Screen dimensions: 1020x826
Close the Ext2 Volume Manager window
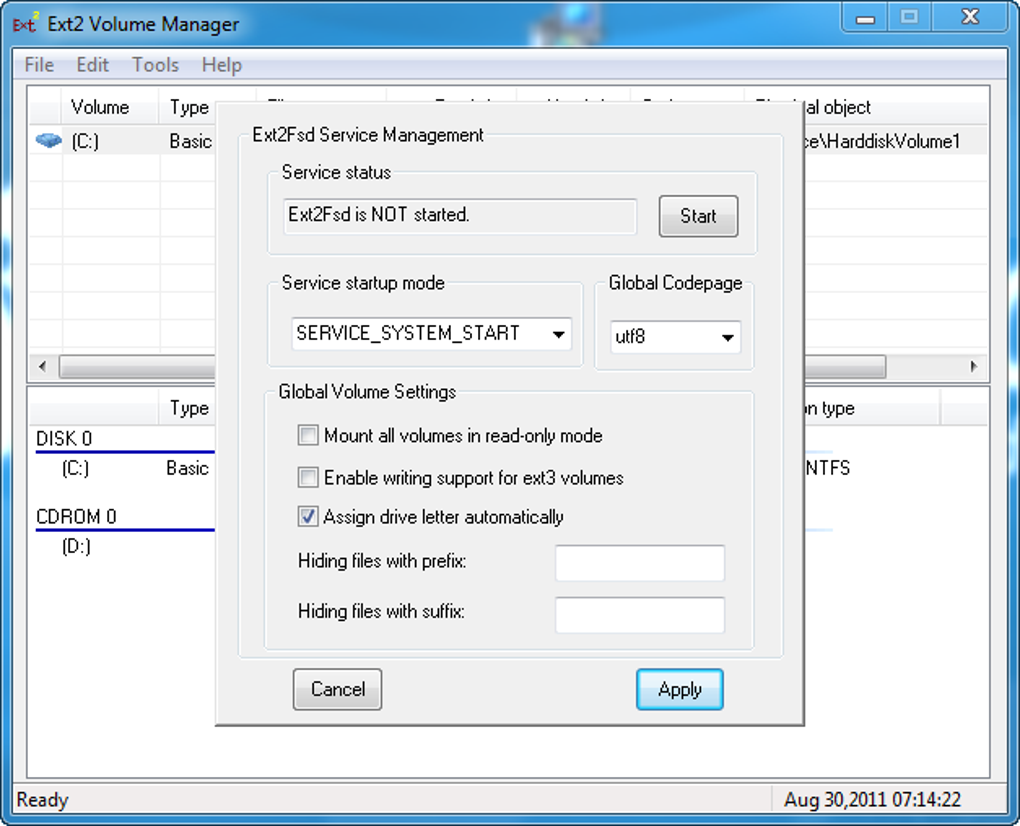click(x=970, y=17)
